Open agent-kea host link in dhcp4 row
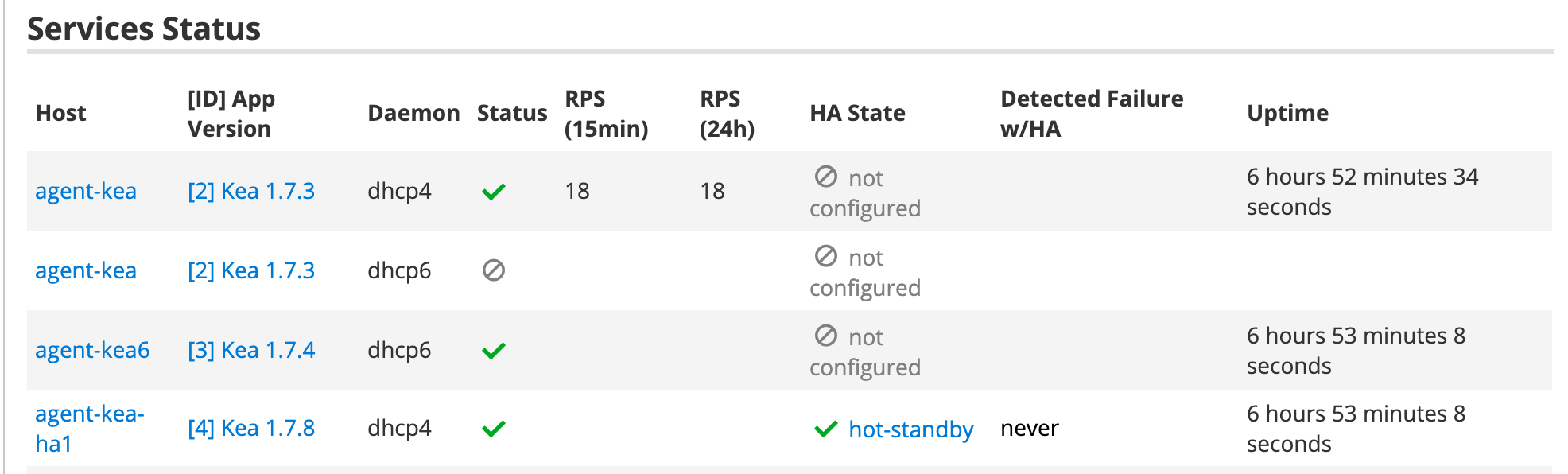1568x474 pixels. pyautogui.click(x=86, y=191)
